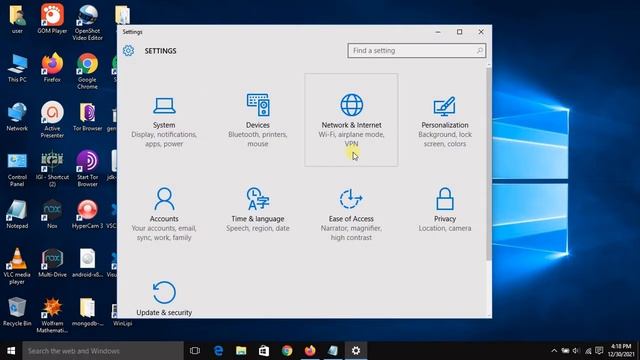640x360 pixels.
Task: Open the Notepad-like app on the taskbar
Action: click(333, 351)
